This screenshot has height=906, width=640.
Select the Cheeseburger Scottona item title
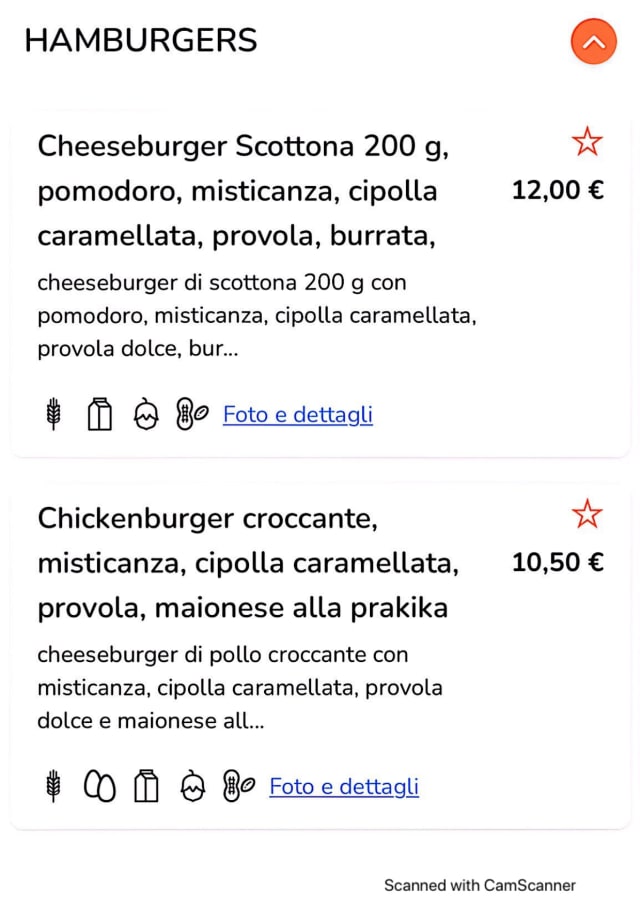[x=240, y=190]
